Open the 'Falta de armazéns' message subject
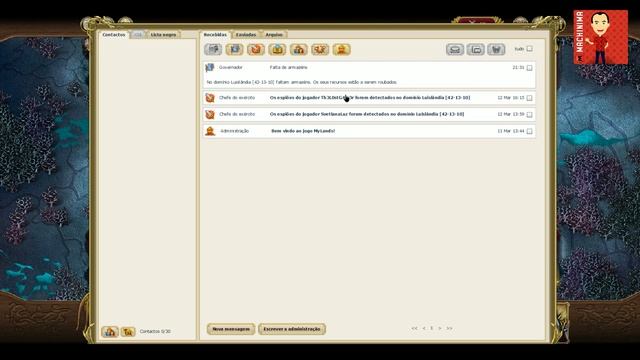The height and width of the screenshot is (360, 640). [x=289, y=67]
